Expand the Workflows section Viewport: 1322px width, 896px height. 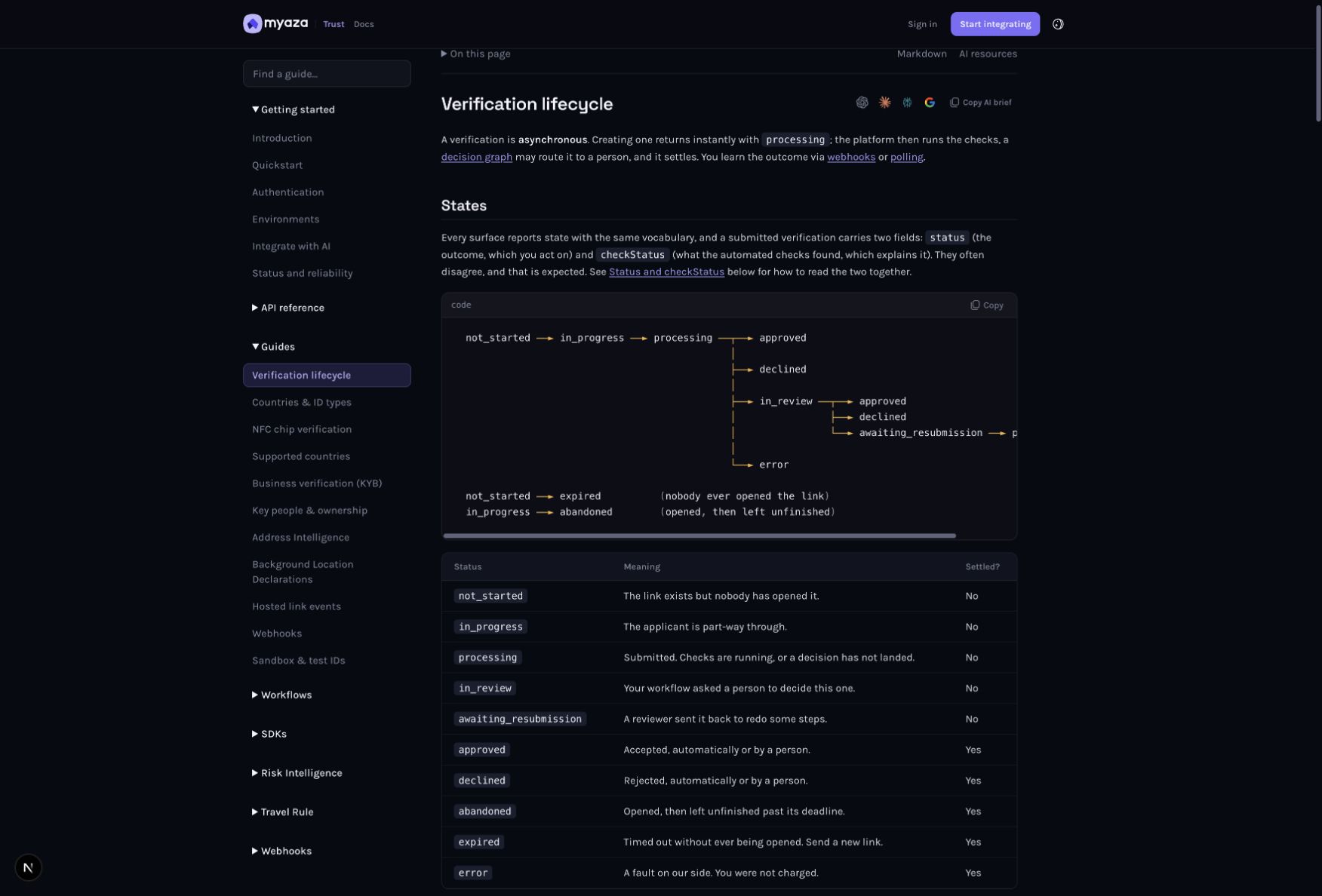click(x=281, y=695)
